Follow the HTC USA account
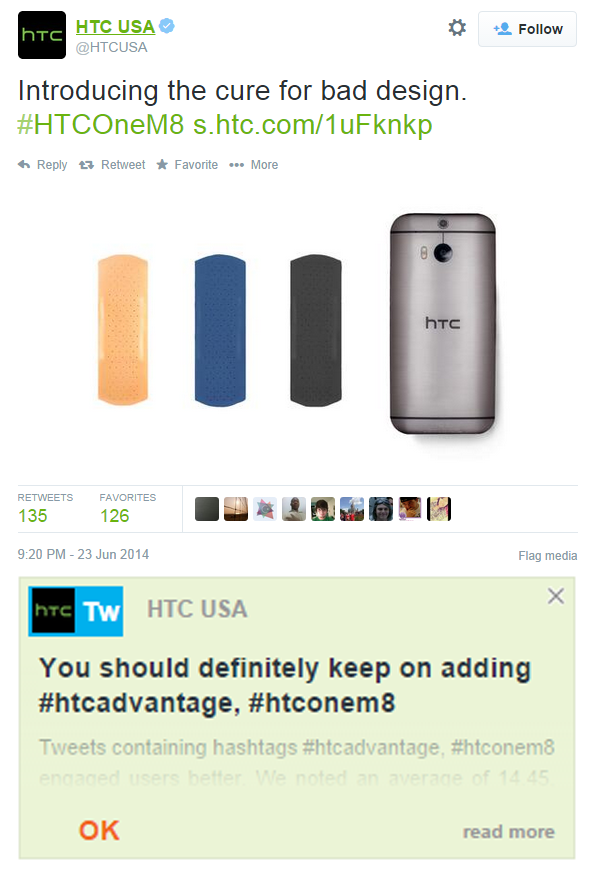The height and width of the screenshot is (892, 594). pyautogui.click(x=527, y=29)
